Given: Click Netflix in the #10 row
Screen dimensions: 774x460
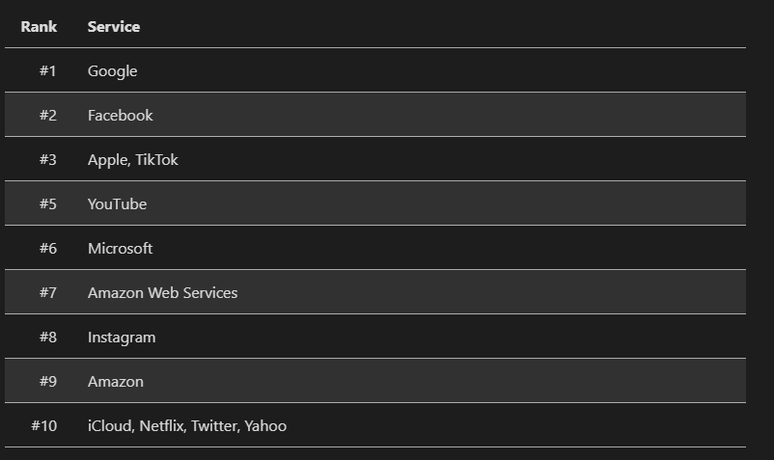Looking at the screenshot, I should pos(162,426).
